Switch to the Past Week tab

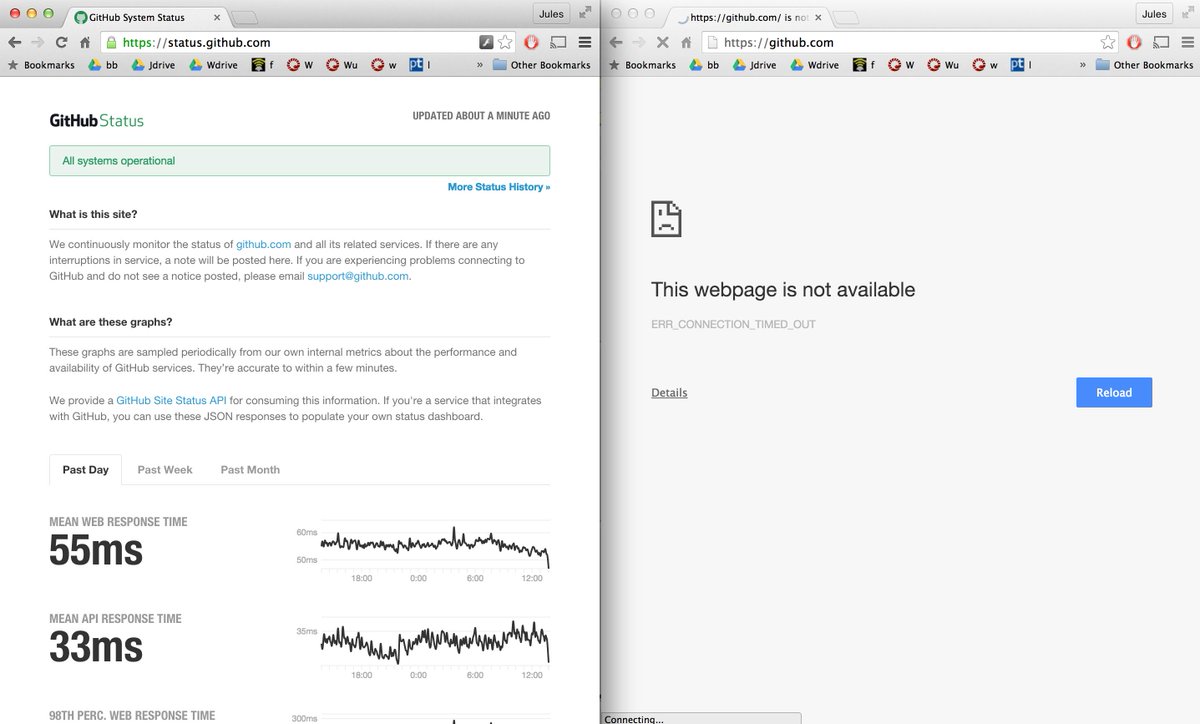[165, 470]
